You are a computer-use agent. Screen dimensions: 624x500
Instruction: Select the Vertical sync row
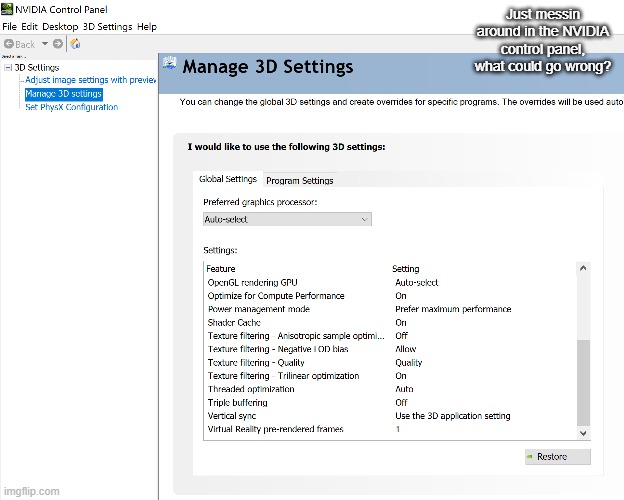[x=390, y=416]
